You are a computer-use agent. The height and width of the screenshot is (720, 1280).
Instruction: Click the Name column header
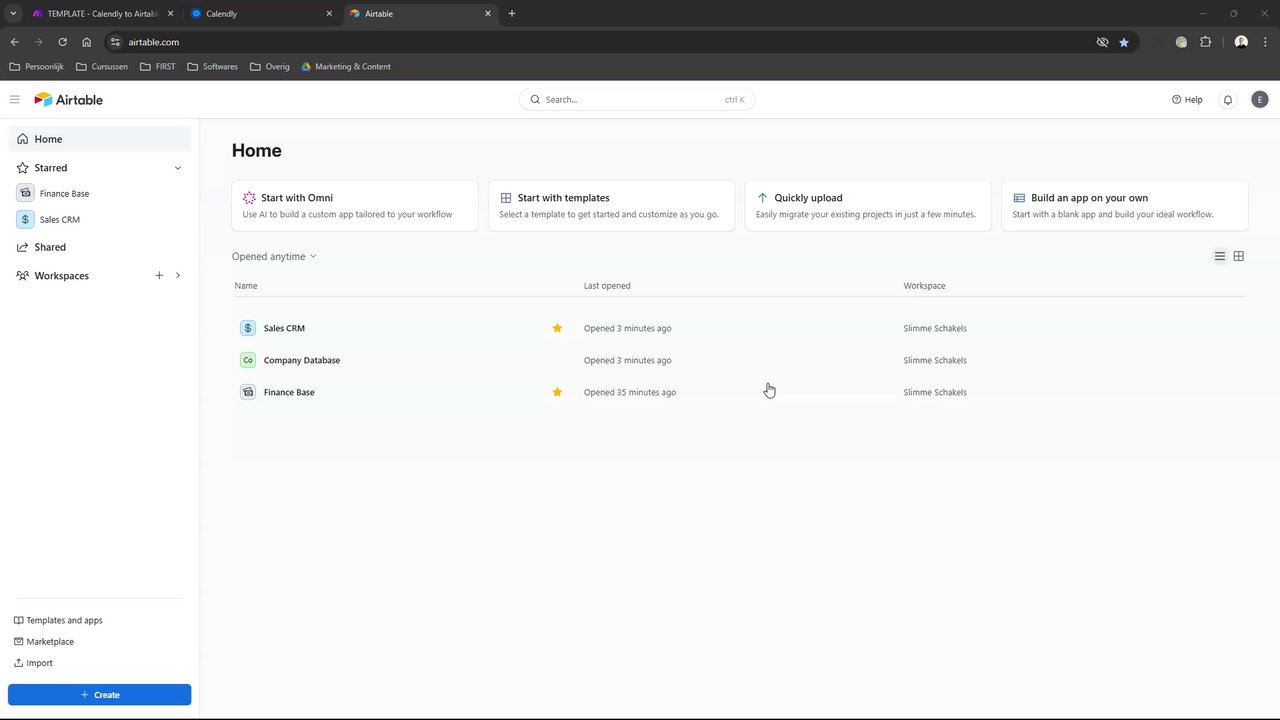246,286
